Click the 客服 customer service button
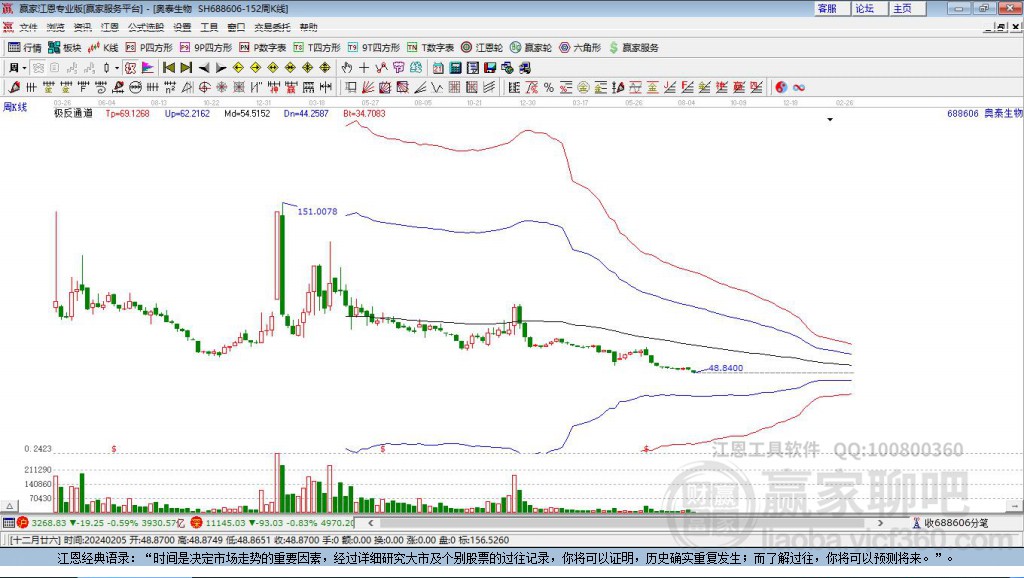1024x578 pixels. [x=831, y=8]
